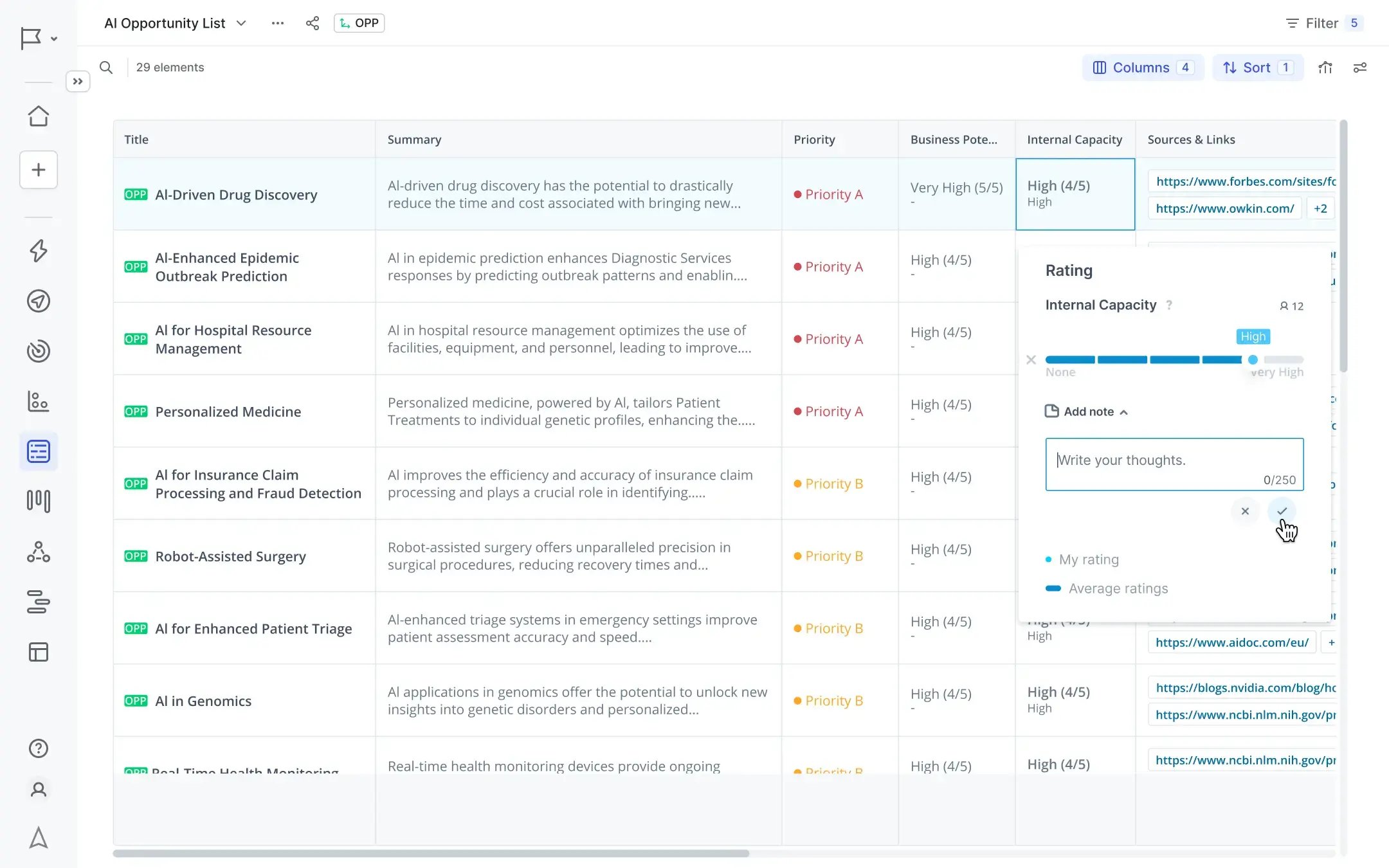Click the Internal Capacity rating slider handle

(x=1253, y=359)
